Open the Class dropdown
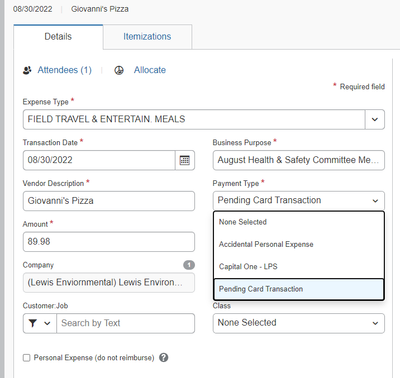The width and height of the screenshot is (400, 378). coord(299,323)
